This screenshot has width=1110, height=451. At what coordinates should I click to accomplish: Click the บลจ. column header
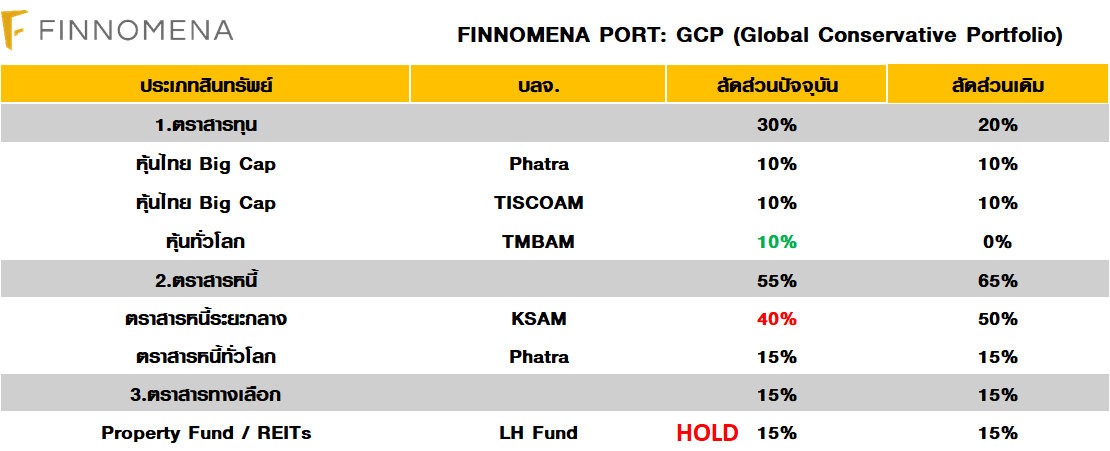tap(538, 85)
